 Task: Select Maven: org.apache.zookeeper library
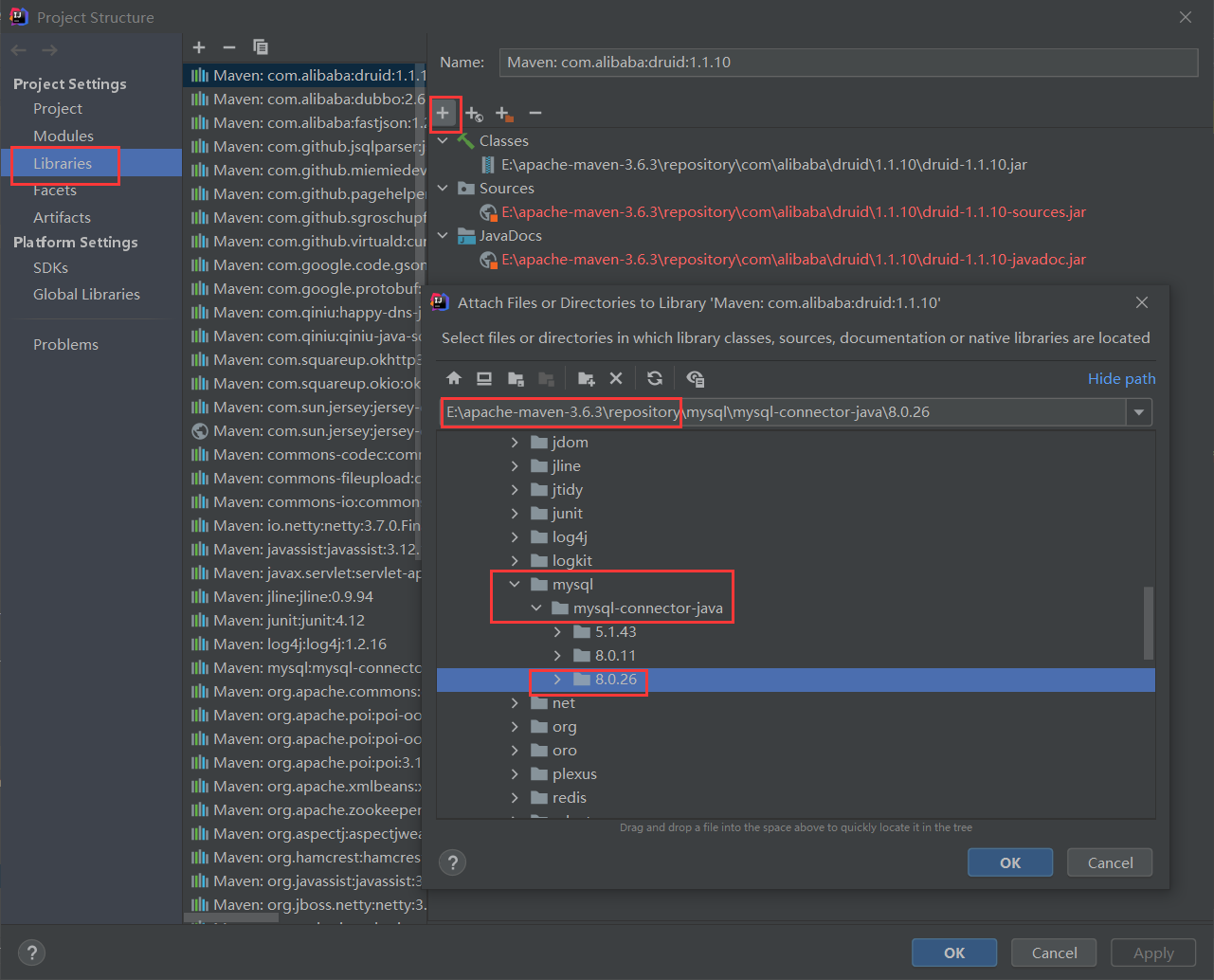(303, 810)
